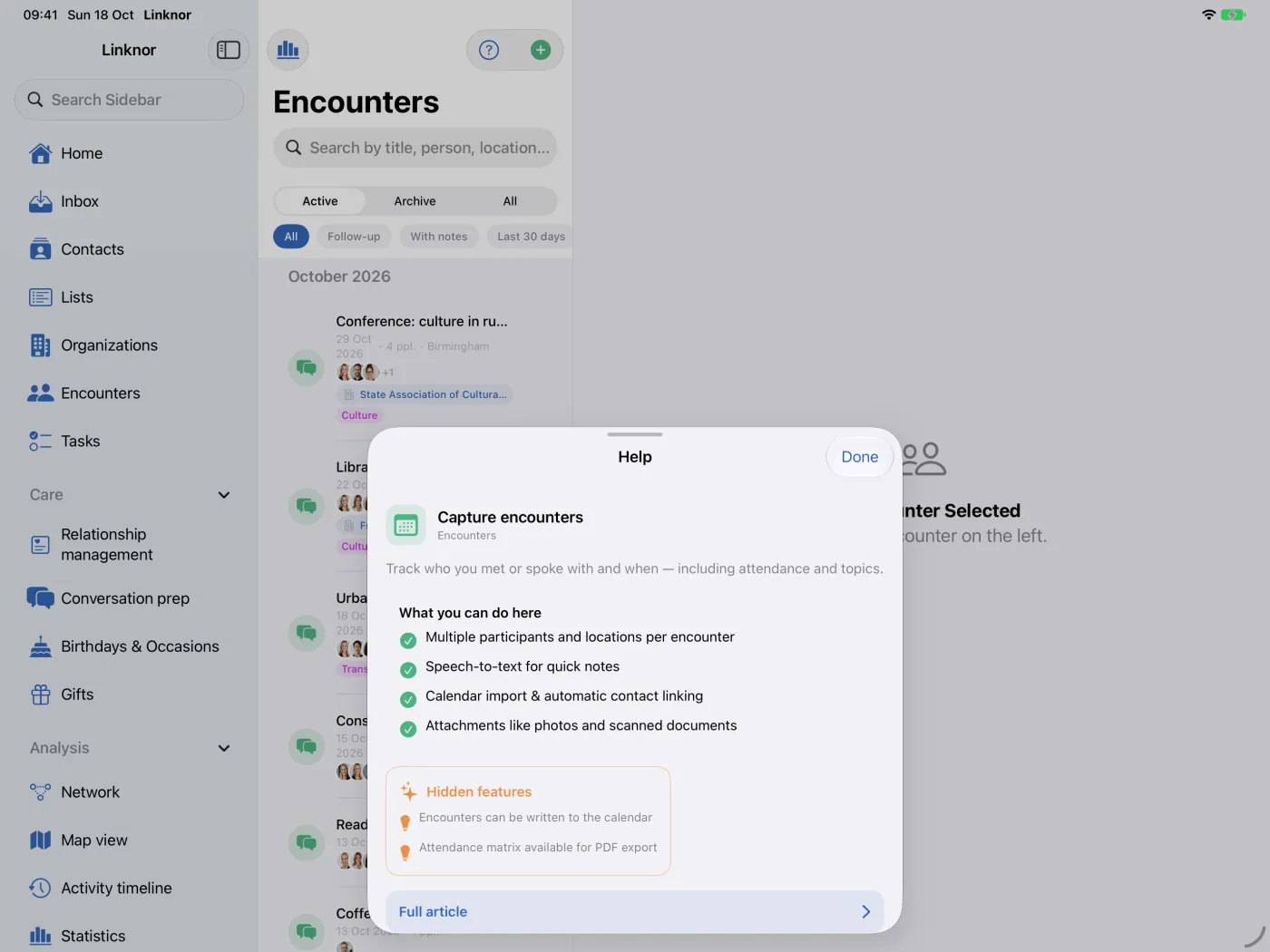Collapse the Care section
This screenshot has width=1270, height=952.
click(224, 495)
